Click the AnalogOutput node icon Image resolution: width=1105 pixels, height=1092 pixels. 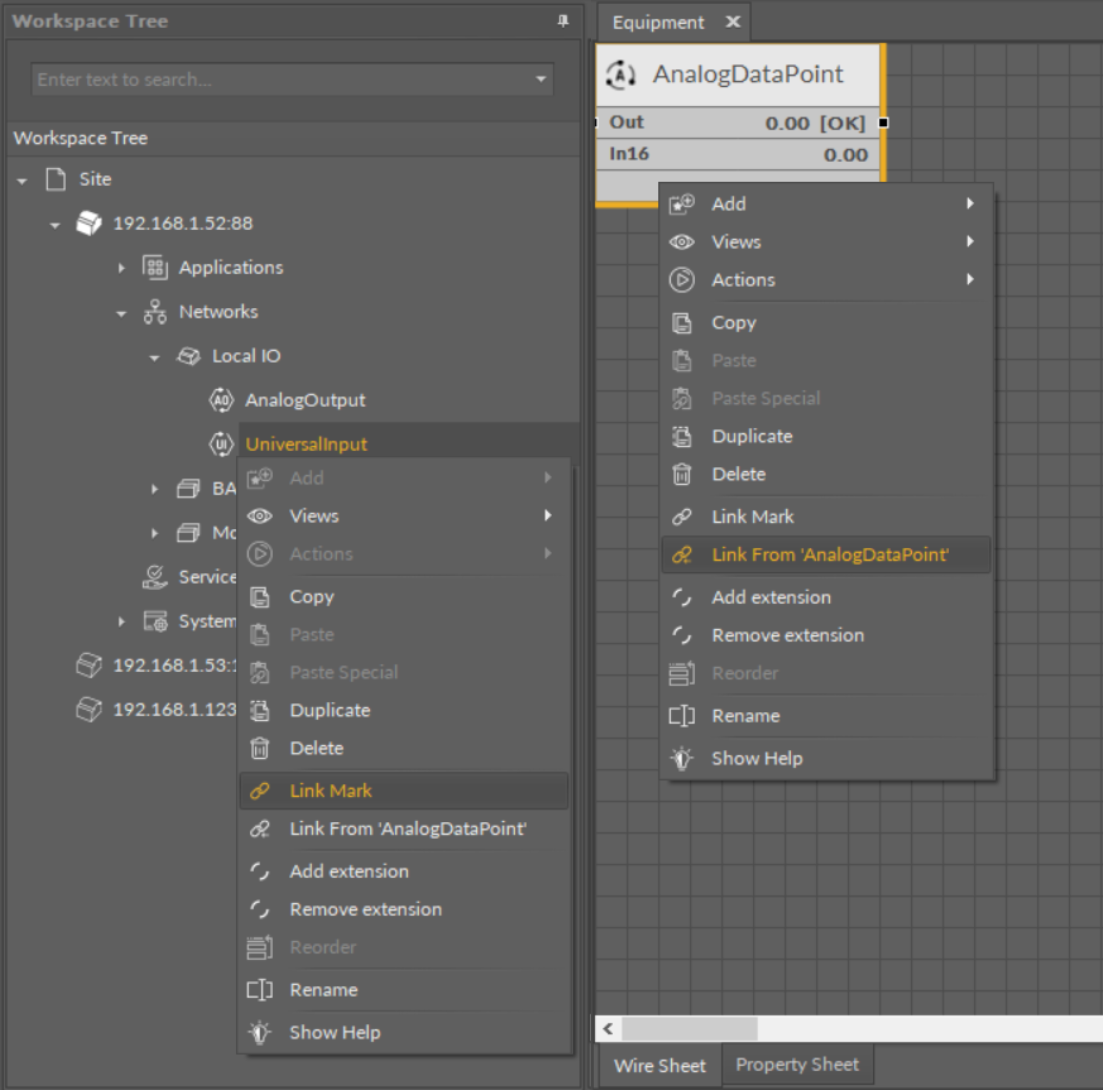(221, 400)
